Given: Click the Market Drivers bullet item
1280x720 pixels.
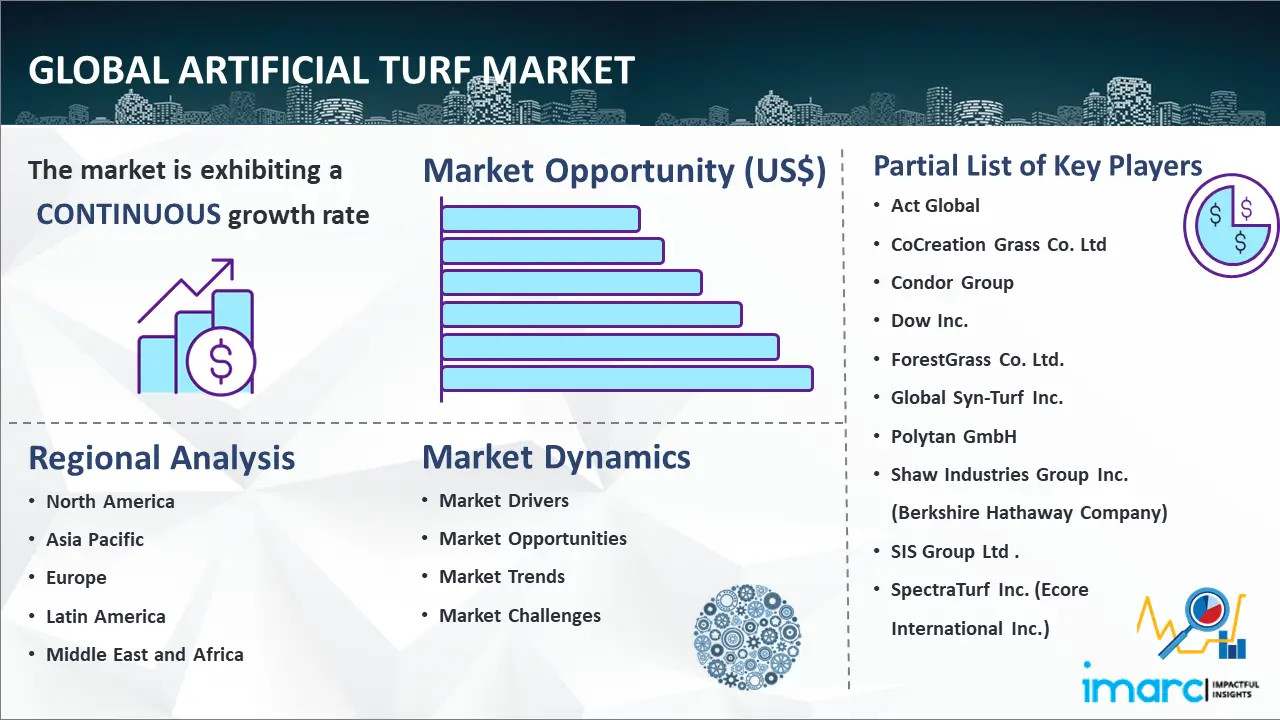Looking at the screenshot, I should (504, 501).
